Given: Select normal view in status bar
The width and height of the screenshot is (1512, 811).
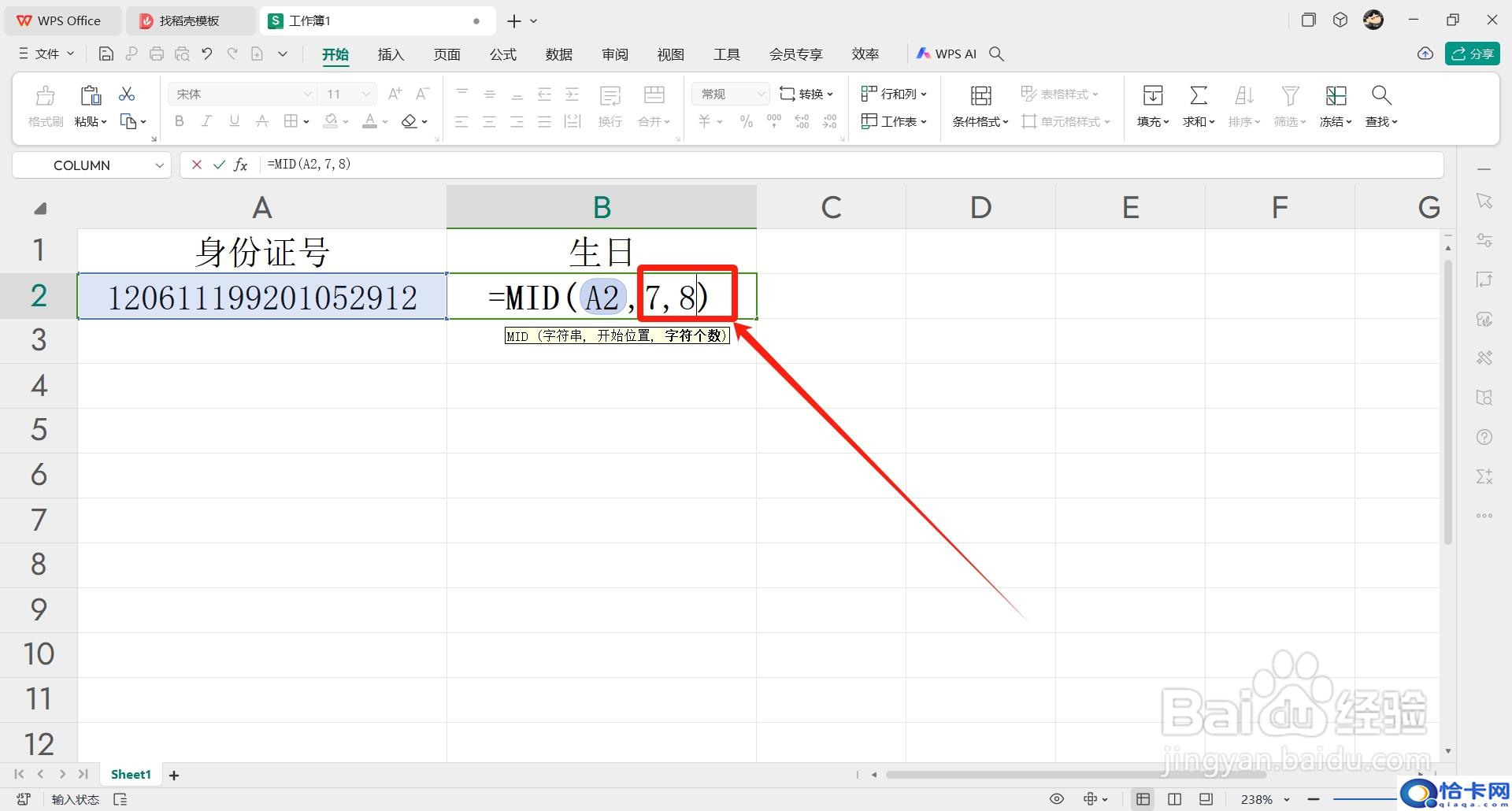Looking at the screenshot, I should pos(1143,799).
